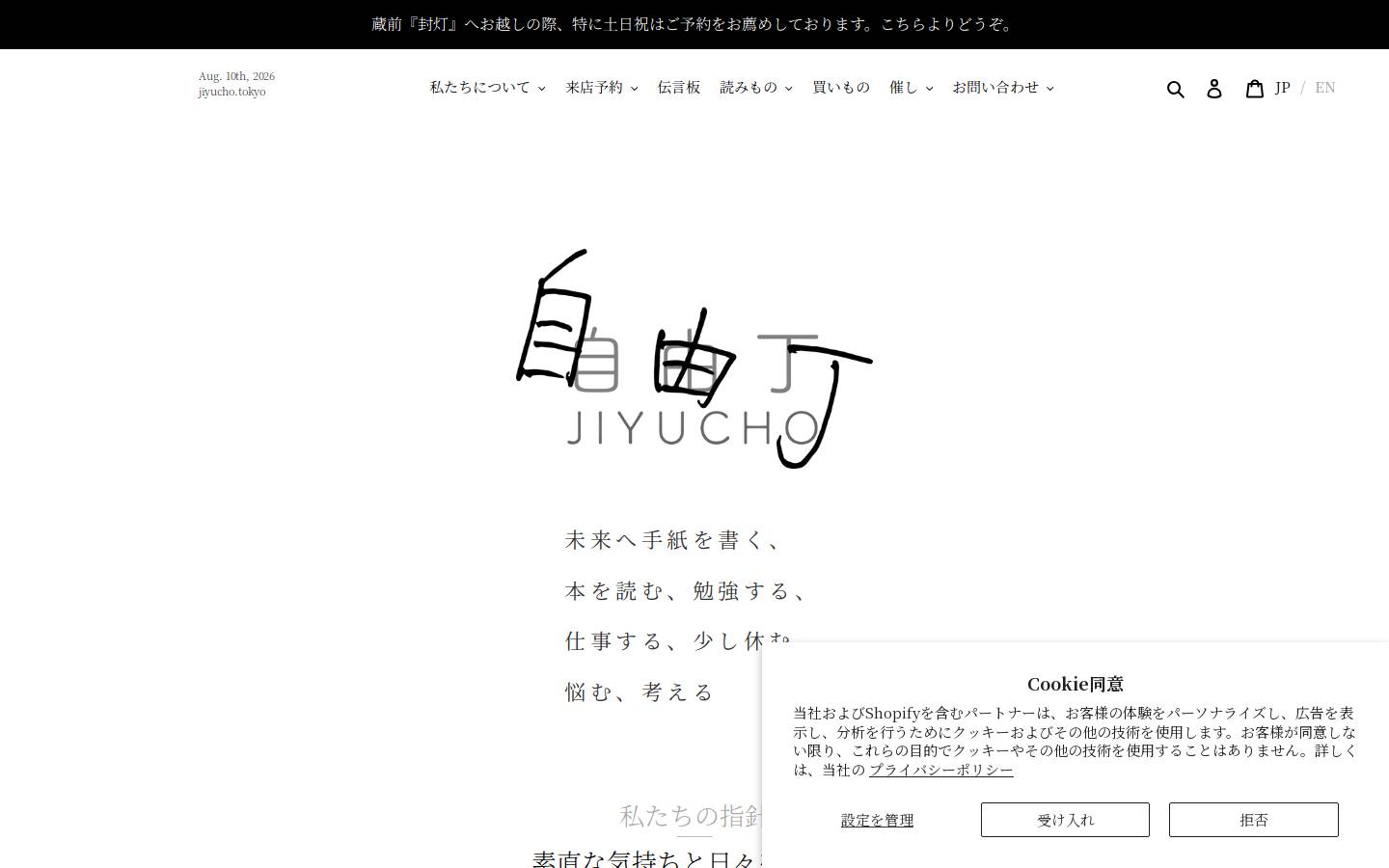Viewport: 1389px width, 868px height.
Task: Click the jiyucho.tokyo site text
Action: [231, 93]
